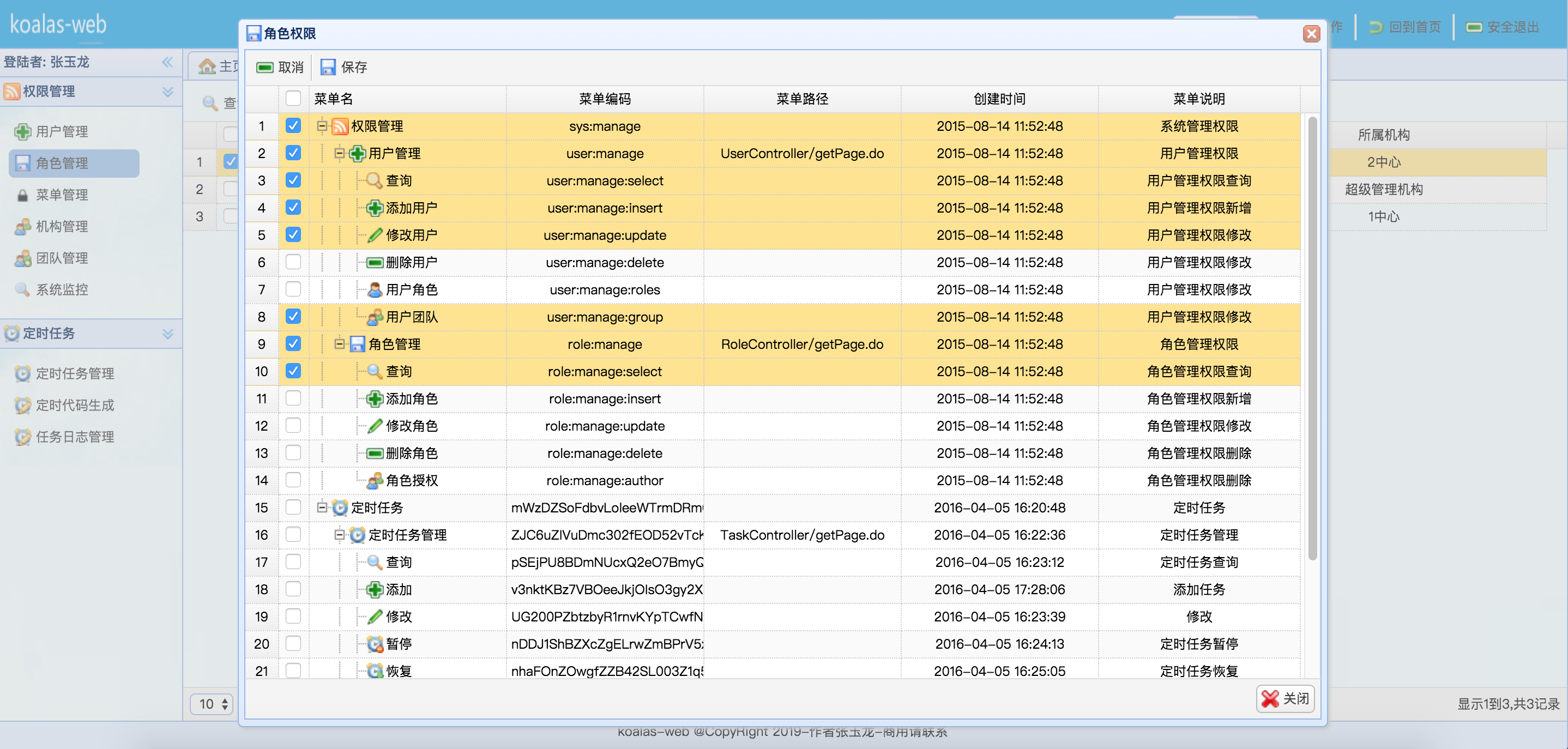
Task: Click the 系统监控 magnifier icon in sidebar
Action: (22, 289)
